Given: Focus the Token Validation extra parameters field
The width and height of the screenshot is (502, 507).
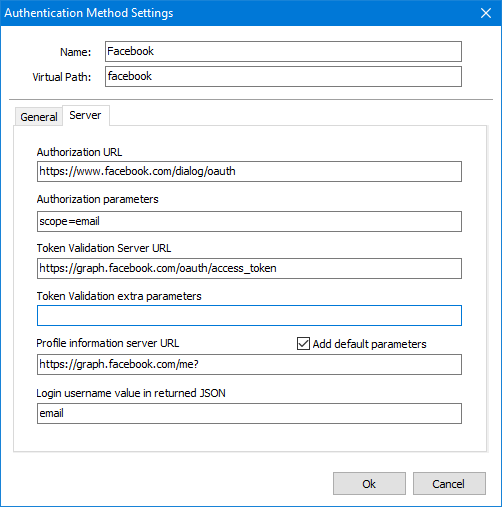Looking at the screenshot, I should [x=249, y=315].
